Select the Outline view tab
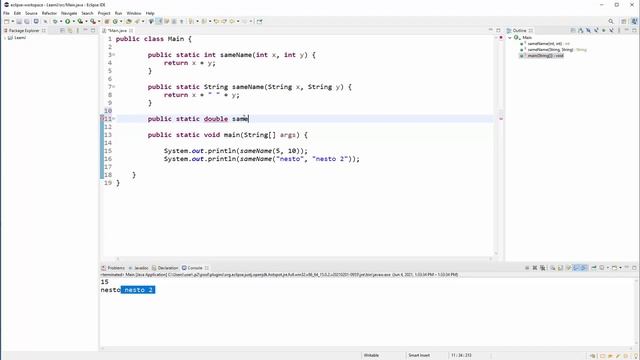Image resolution: width=640 pixels, height=360 pixels. [x=520, y=31]
